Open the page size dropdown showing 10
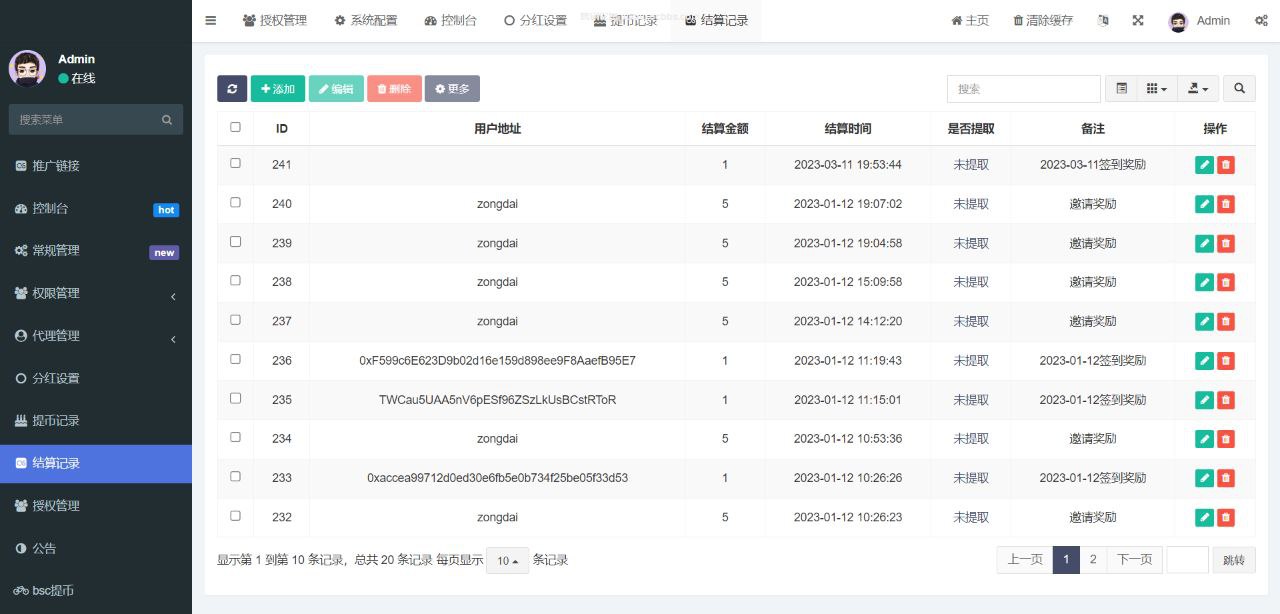This screenshot has height=614, width=1280. (x=507, y=561)
